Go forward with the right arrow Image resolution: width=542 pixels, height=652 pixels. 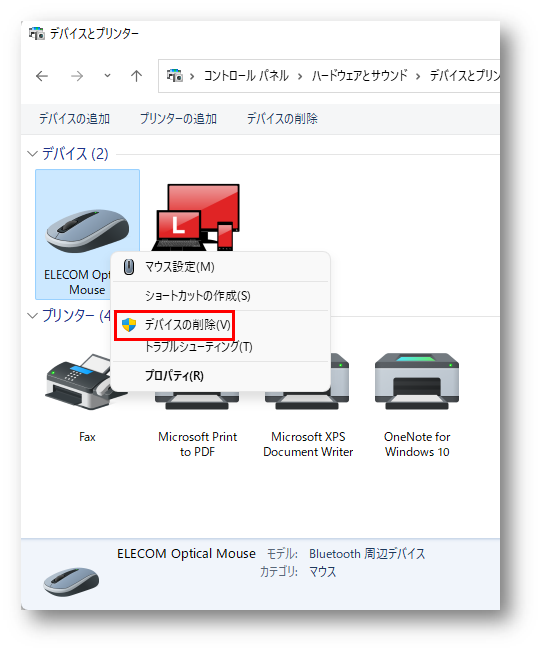coord(77,76)
